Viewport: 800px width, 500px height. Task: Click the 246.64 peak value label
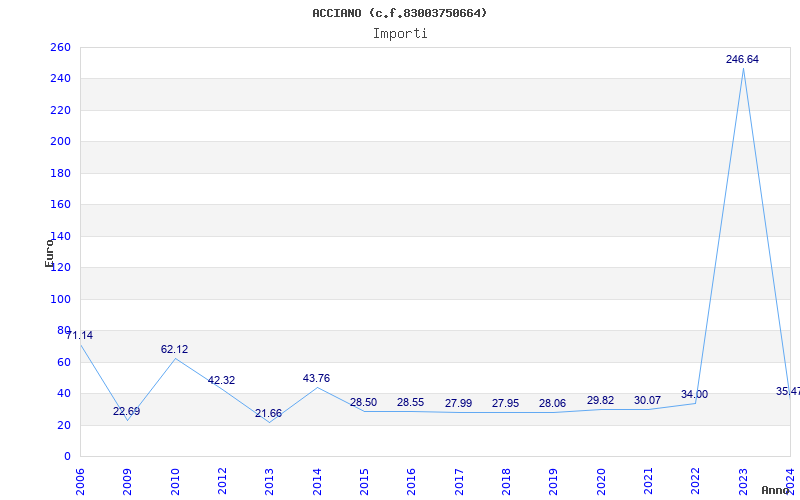[x=742, y=60]
